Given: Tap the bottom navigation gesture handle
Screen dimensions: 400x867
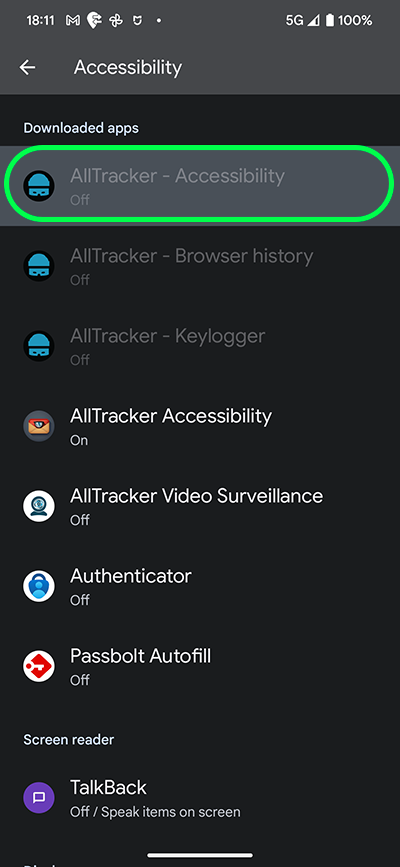Looking at the screenshot, I should tap(200, 855).
